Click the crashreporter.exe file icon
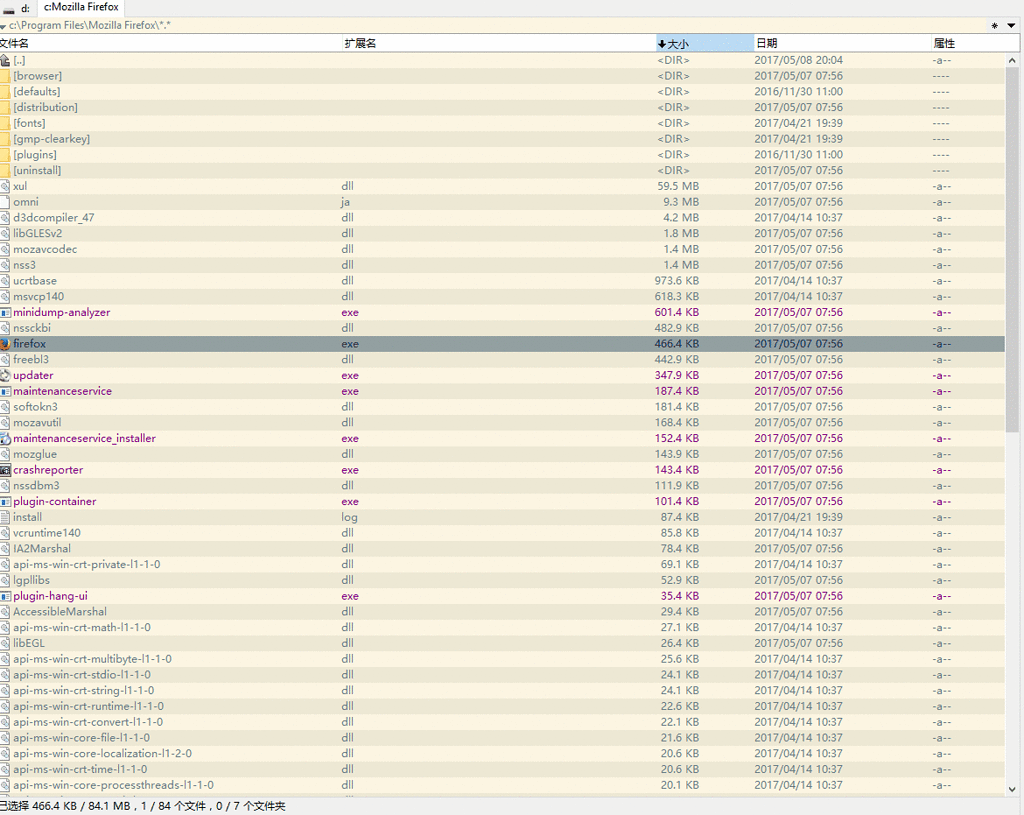 [5, 470]
